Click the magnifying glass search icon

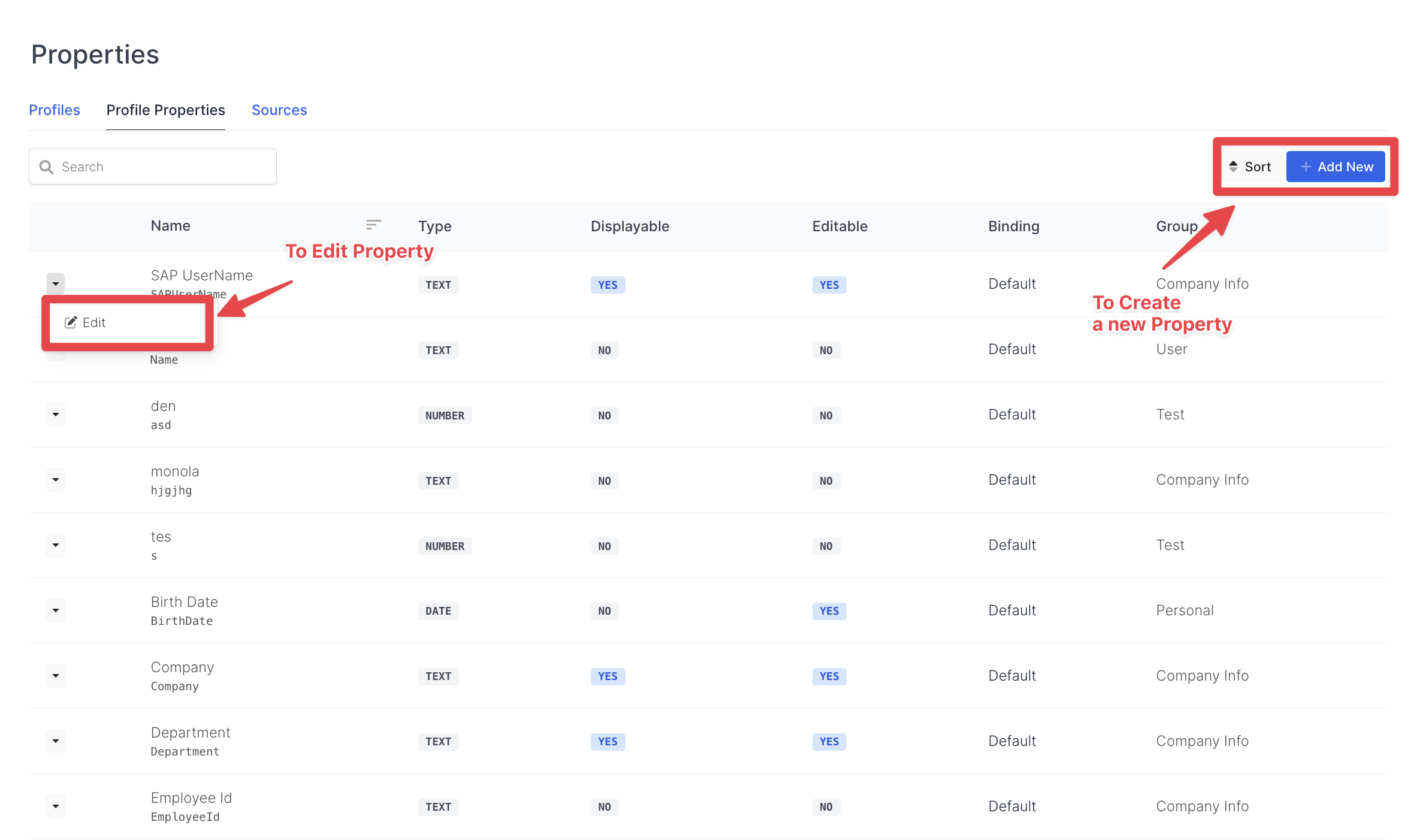pyautogui.click(x=46, y=167)
